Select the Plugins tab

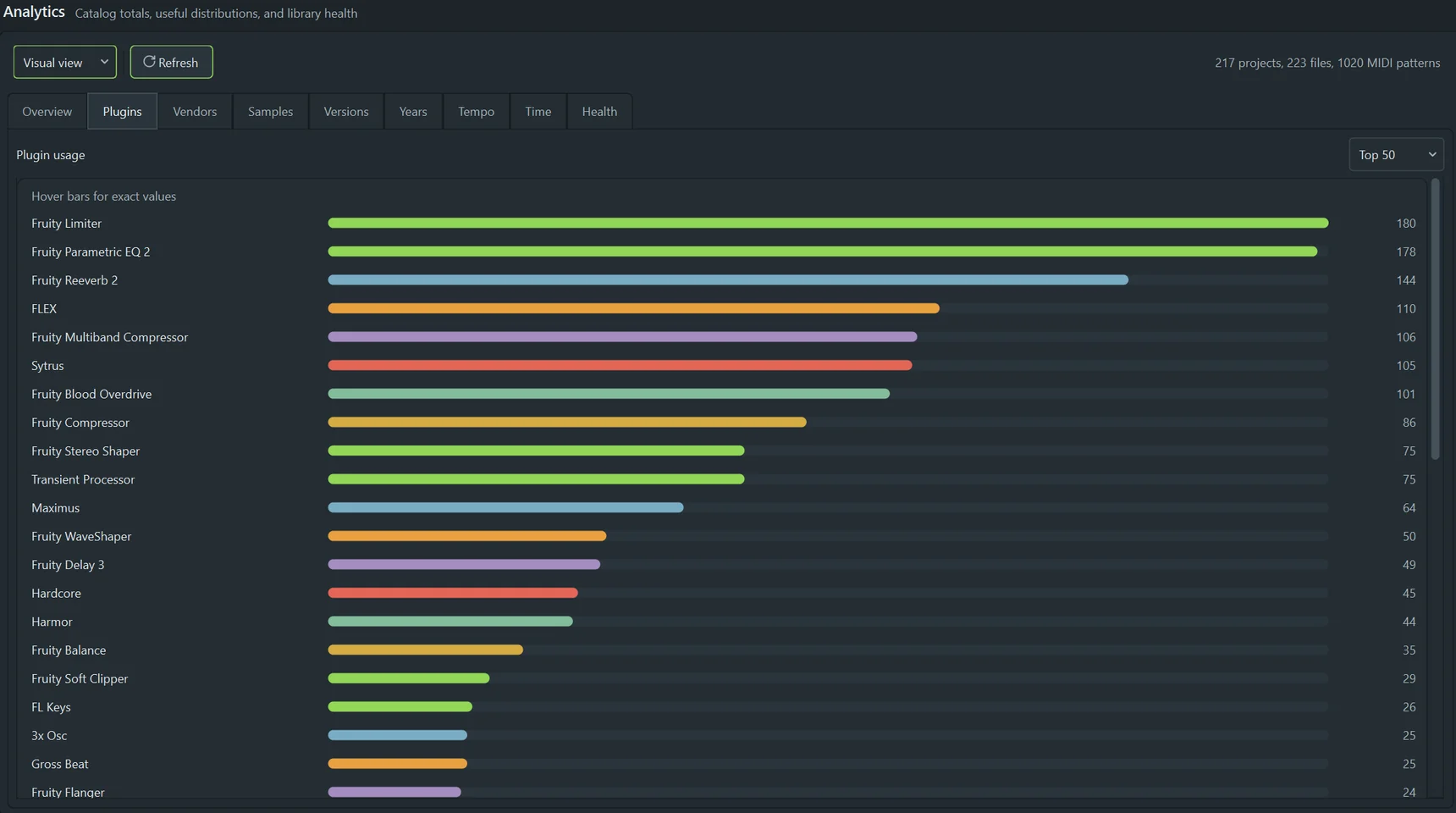[x=122, y=111]
